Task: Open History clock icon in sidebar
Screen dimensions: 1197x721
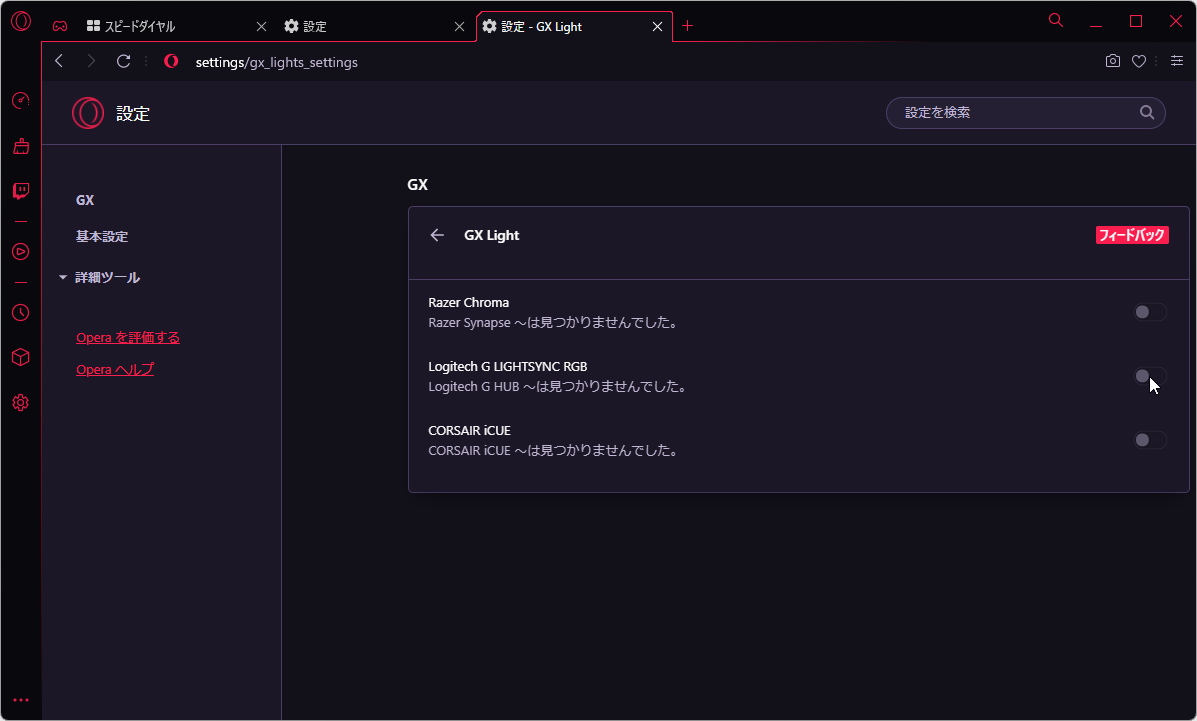Action: tap(21, 312)
